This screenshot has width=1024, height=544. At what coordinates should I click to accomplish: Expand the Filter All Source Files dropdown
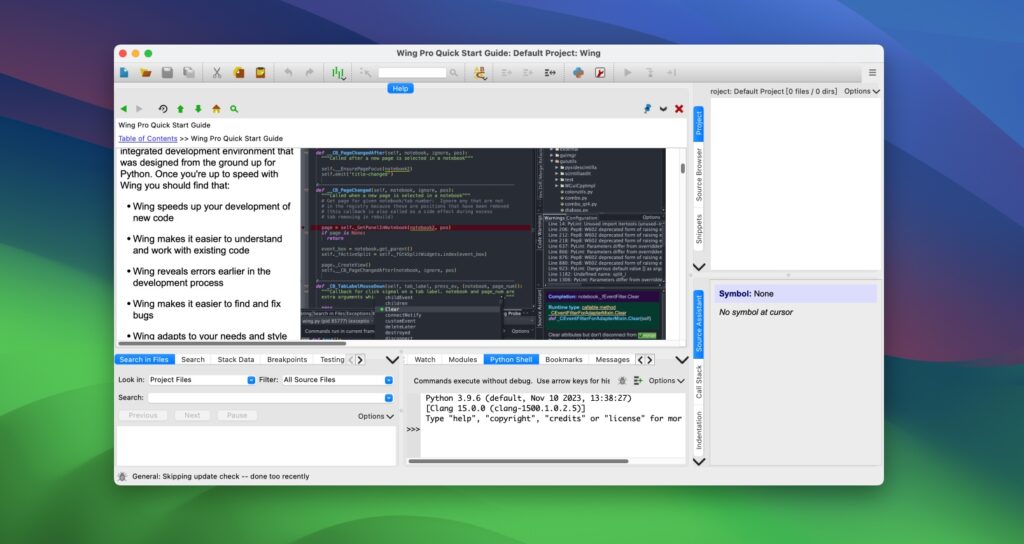[389, 380]
